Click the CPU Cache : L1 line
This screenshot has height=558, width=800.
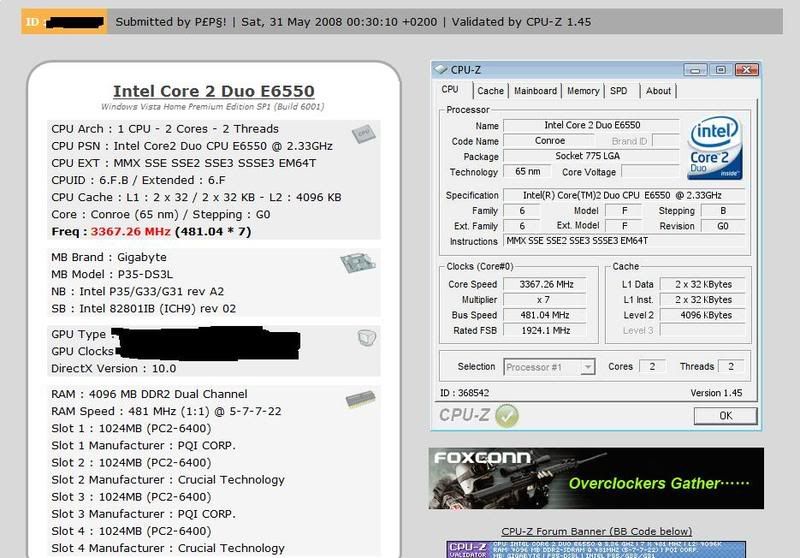[196, 197]
